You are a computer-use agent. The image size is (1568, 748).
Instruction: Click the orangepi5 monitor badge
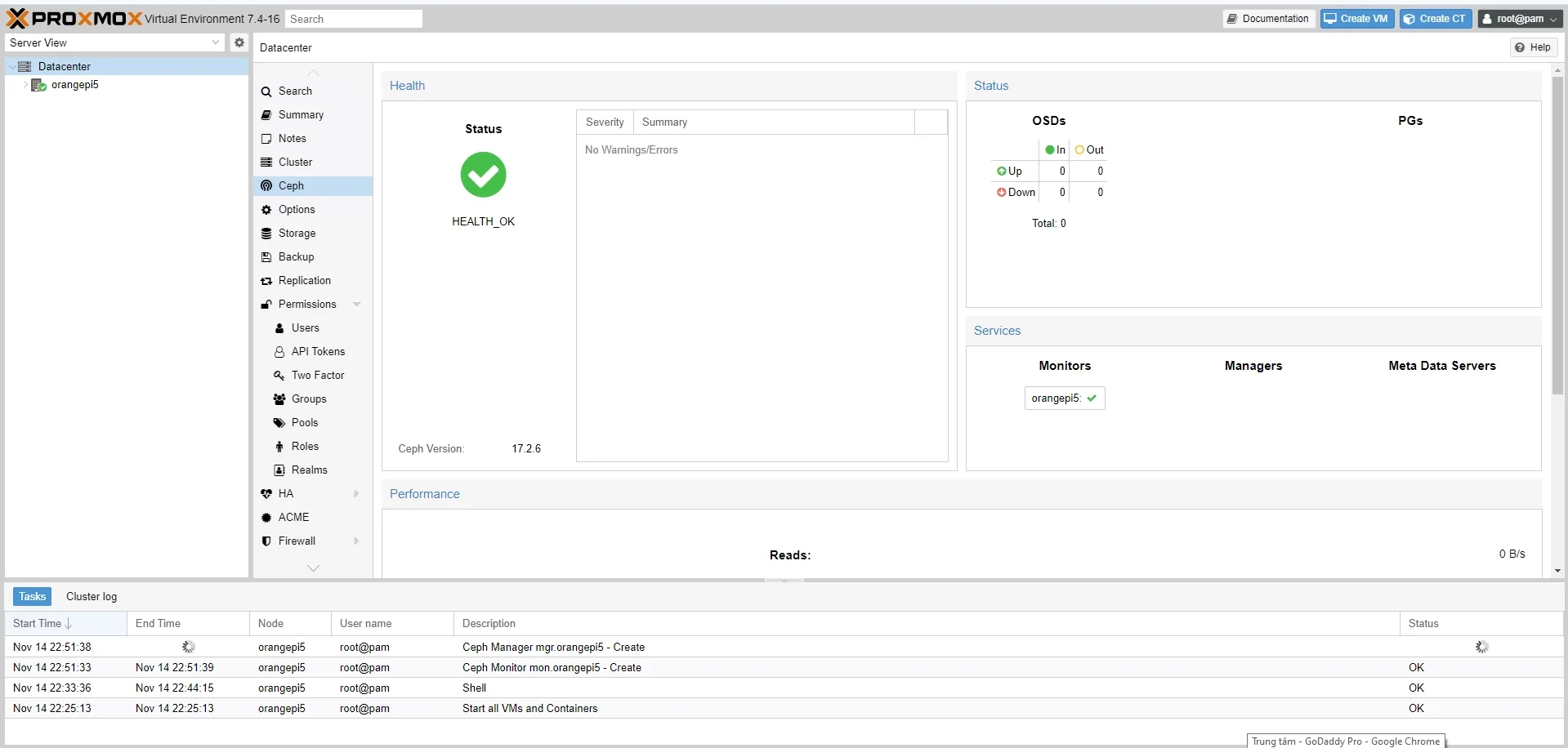[x=1065, y=398]
